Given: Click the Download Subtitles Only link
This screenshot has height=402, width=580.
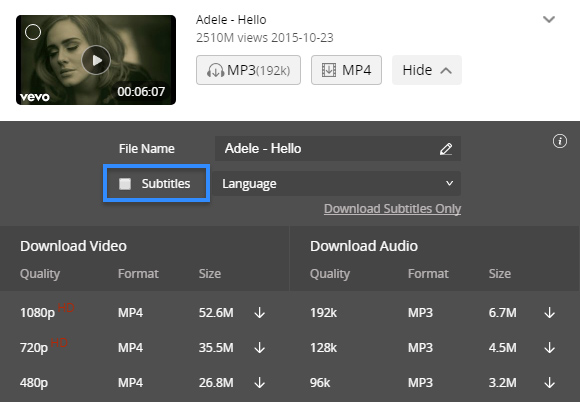Looking at the screenshot, I should tap(392, 209).
